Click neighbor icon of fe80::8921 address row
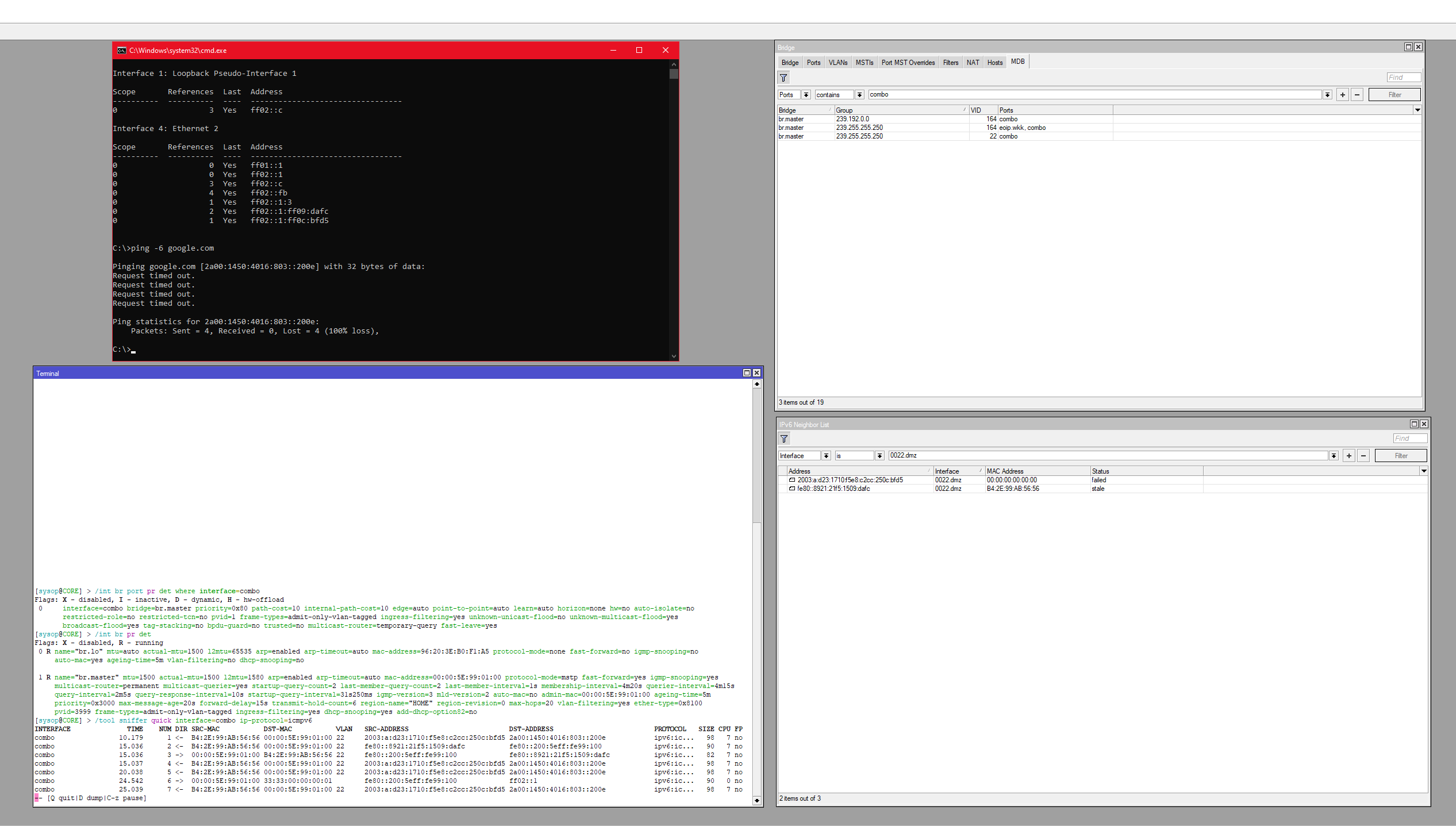This screenshot has width=1456, height=826. click(792, 489)
